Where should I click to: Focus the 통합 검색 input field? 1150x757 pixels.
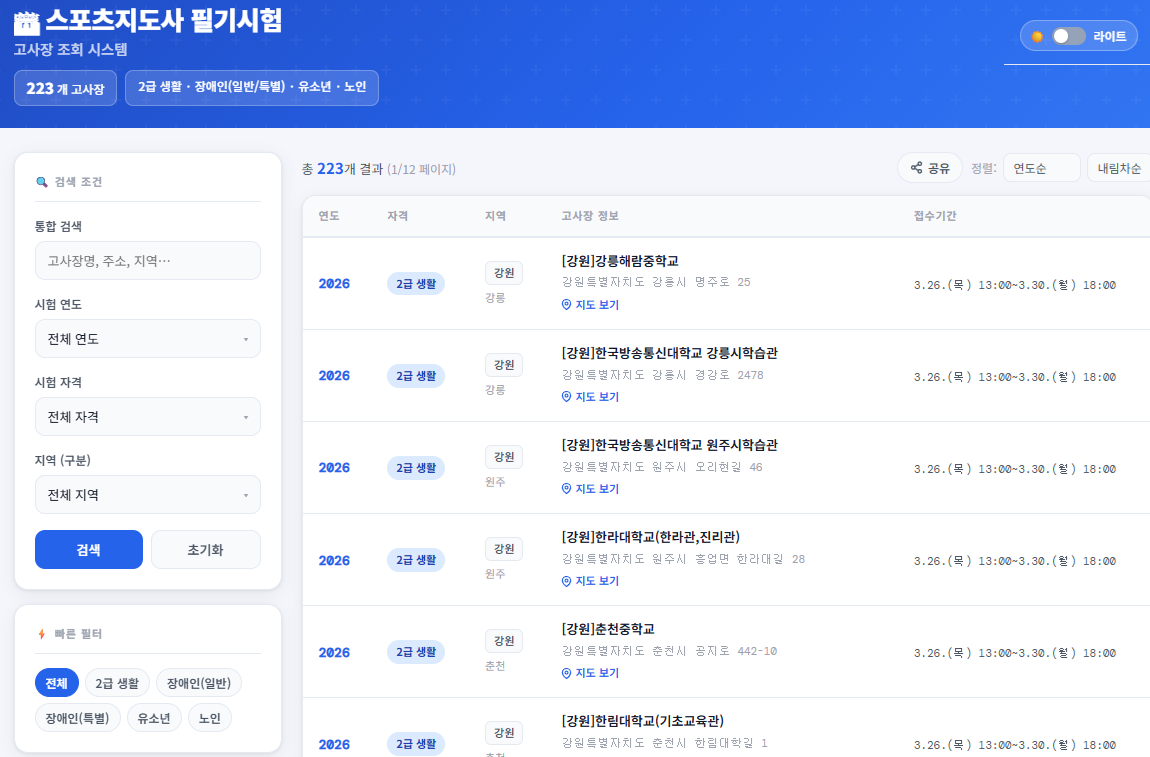(147, 261)
